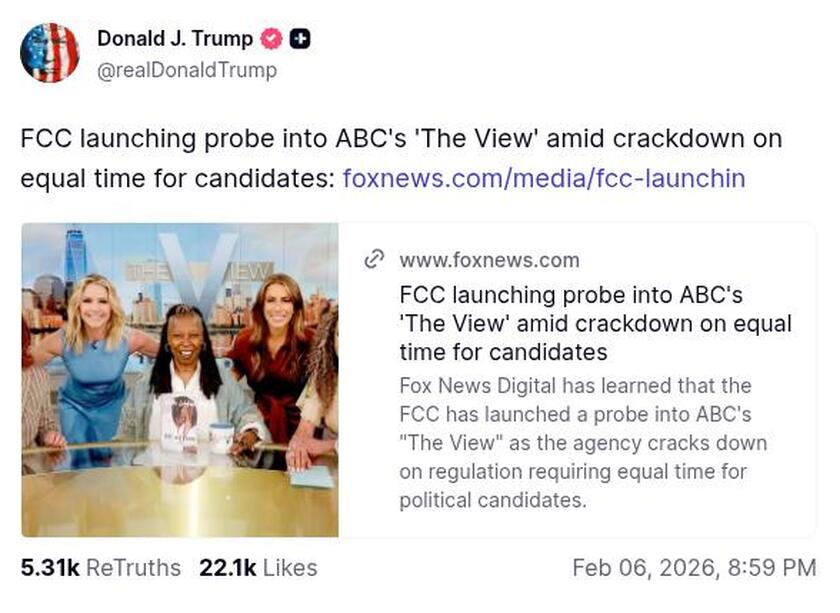Open the Donald J. Trump profile name
Image resolution: width=840 pixels, height=613 pixels.
pos(175,39)
